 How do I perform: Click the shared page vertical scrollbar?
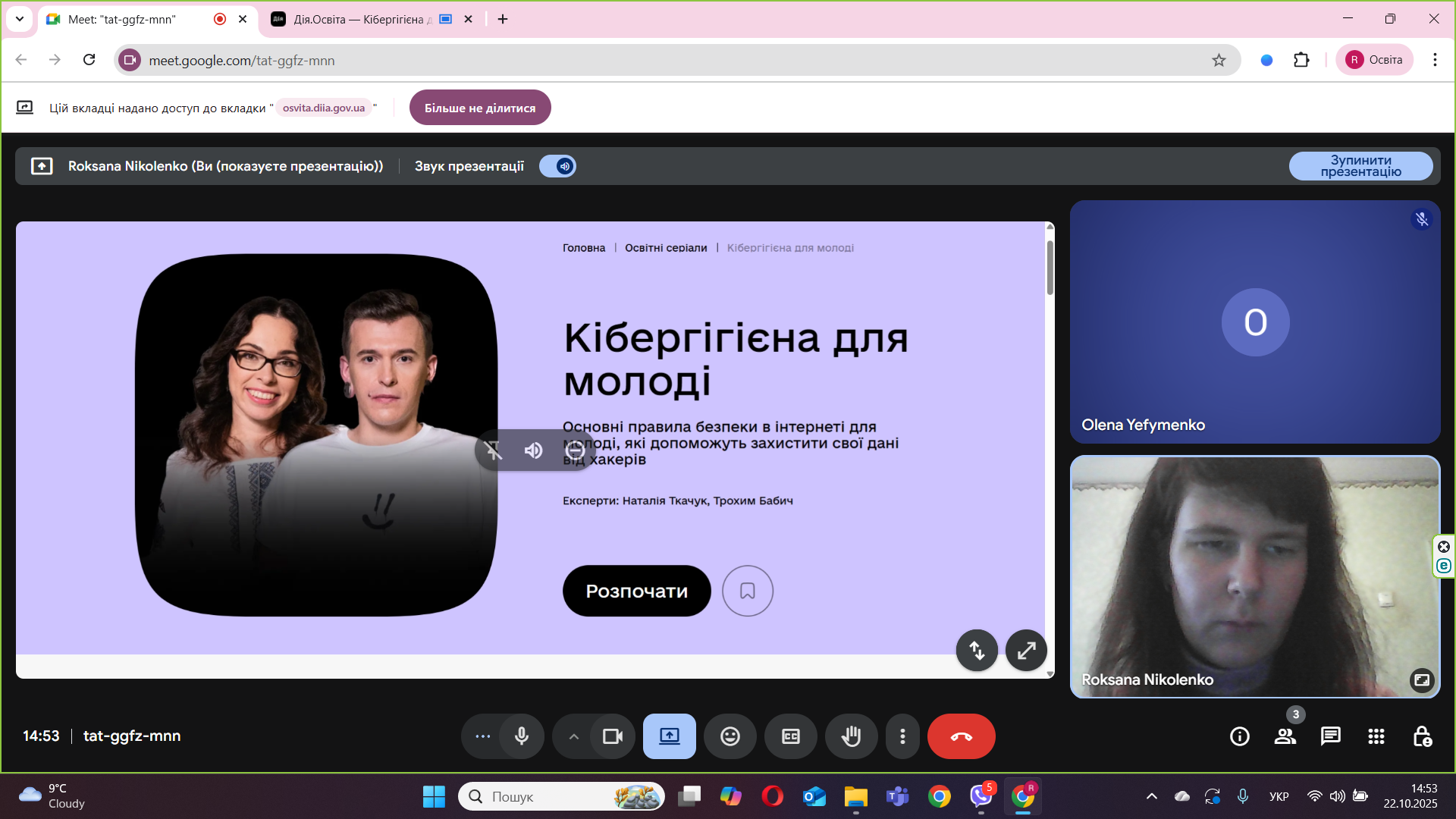pyautogui.click(x=1050, y=268)
